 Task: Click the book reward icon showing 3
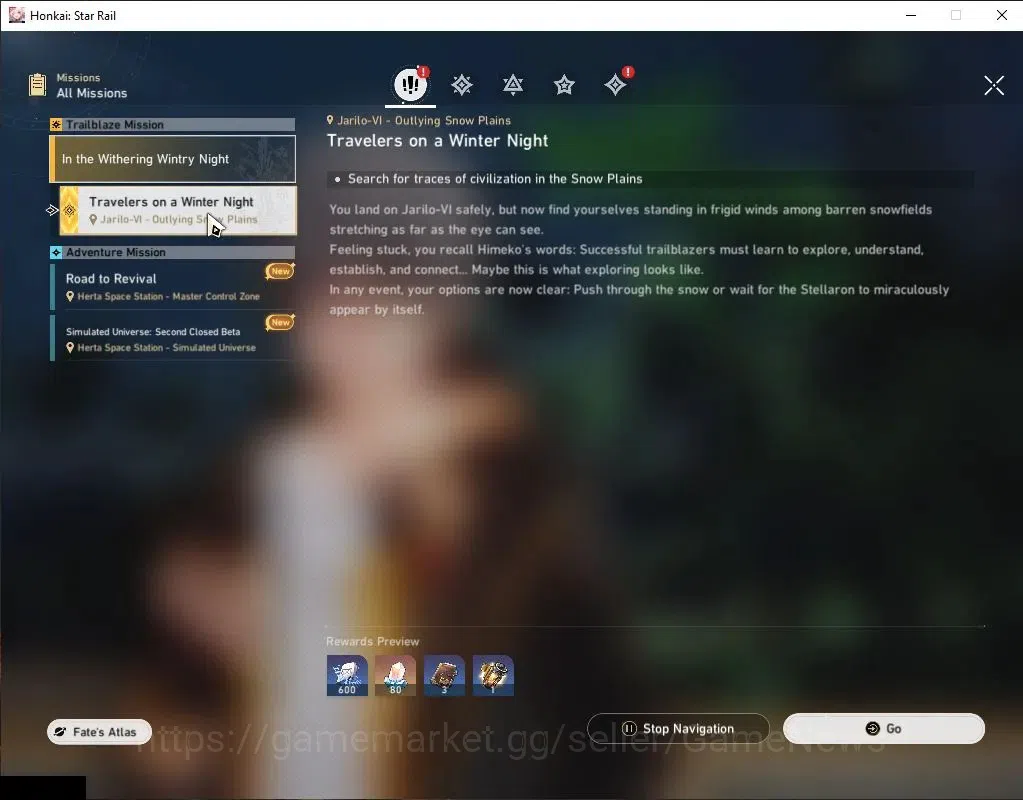pos(444,675)
